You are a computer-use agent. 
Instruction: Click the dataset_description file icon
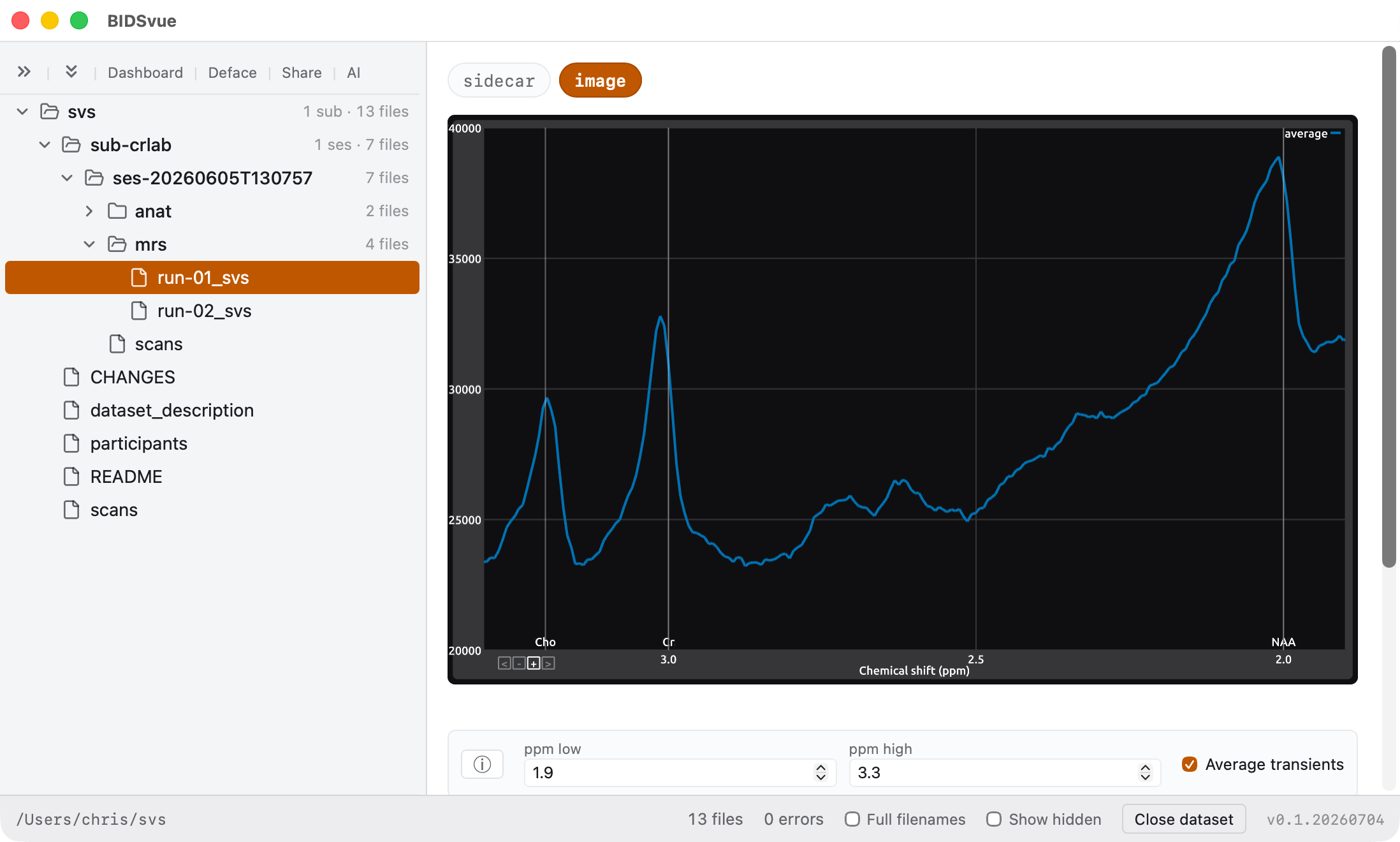tap(71, 410)
